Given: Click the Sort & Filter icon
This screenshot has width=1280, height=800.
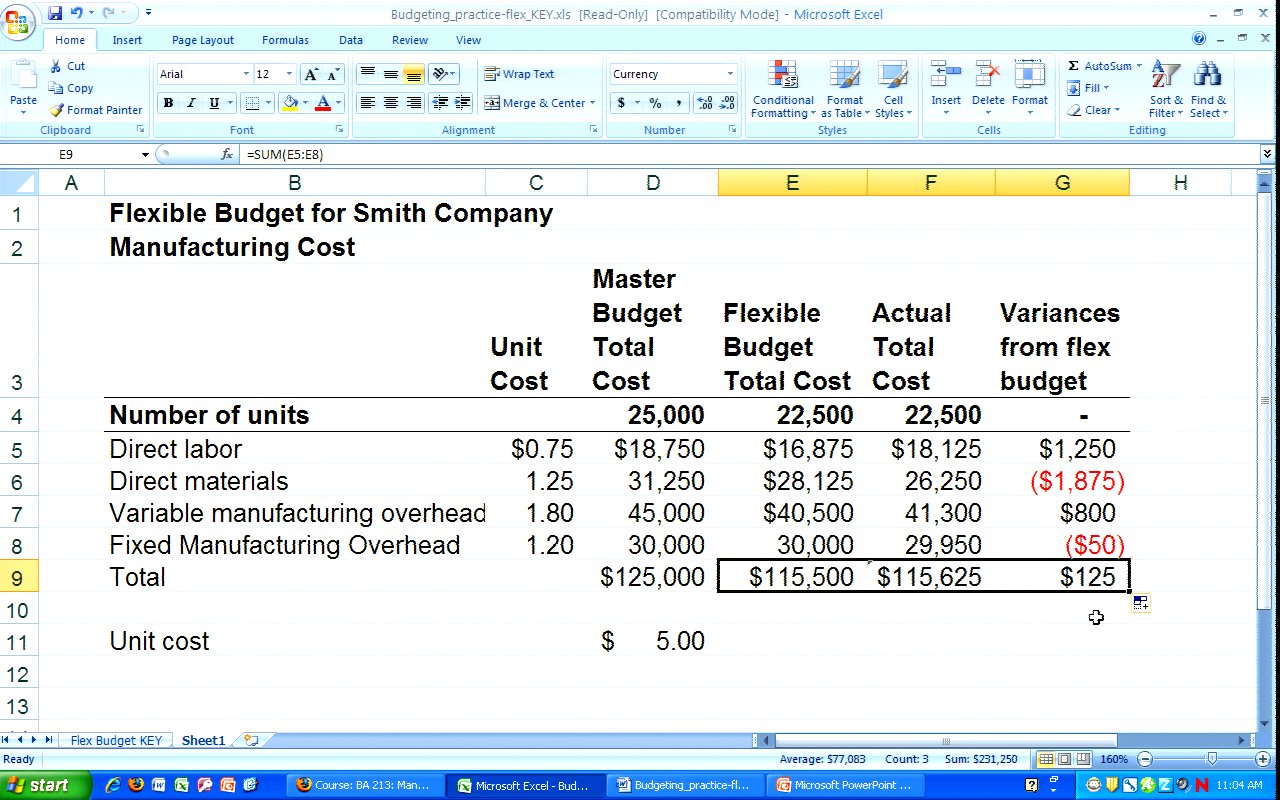Looking at the screenshot, I should (1165, 90).
